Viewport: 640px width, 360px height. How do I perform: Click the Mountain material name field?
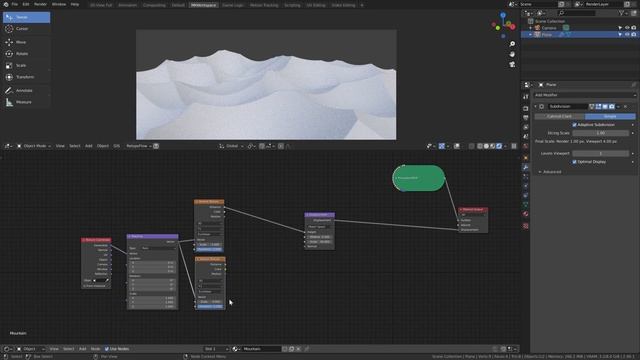261,349
